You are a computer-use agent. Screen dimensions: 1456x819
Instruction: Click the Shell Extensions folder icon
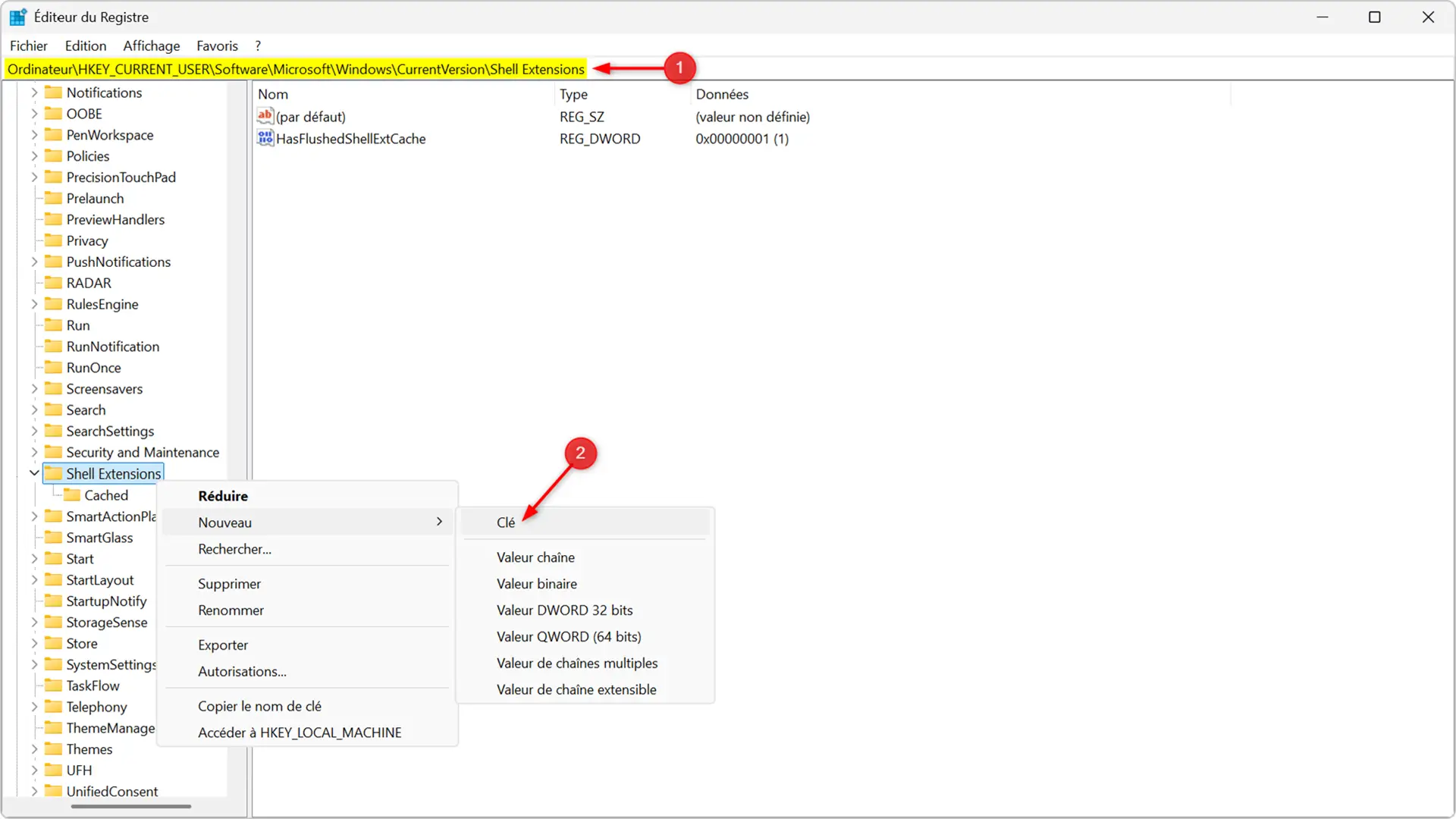click(x=53, y=474)
